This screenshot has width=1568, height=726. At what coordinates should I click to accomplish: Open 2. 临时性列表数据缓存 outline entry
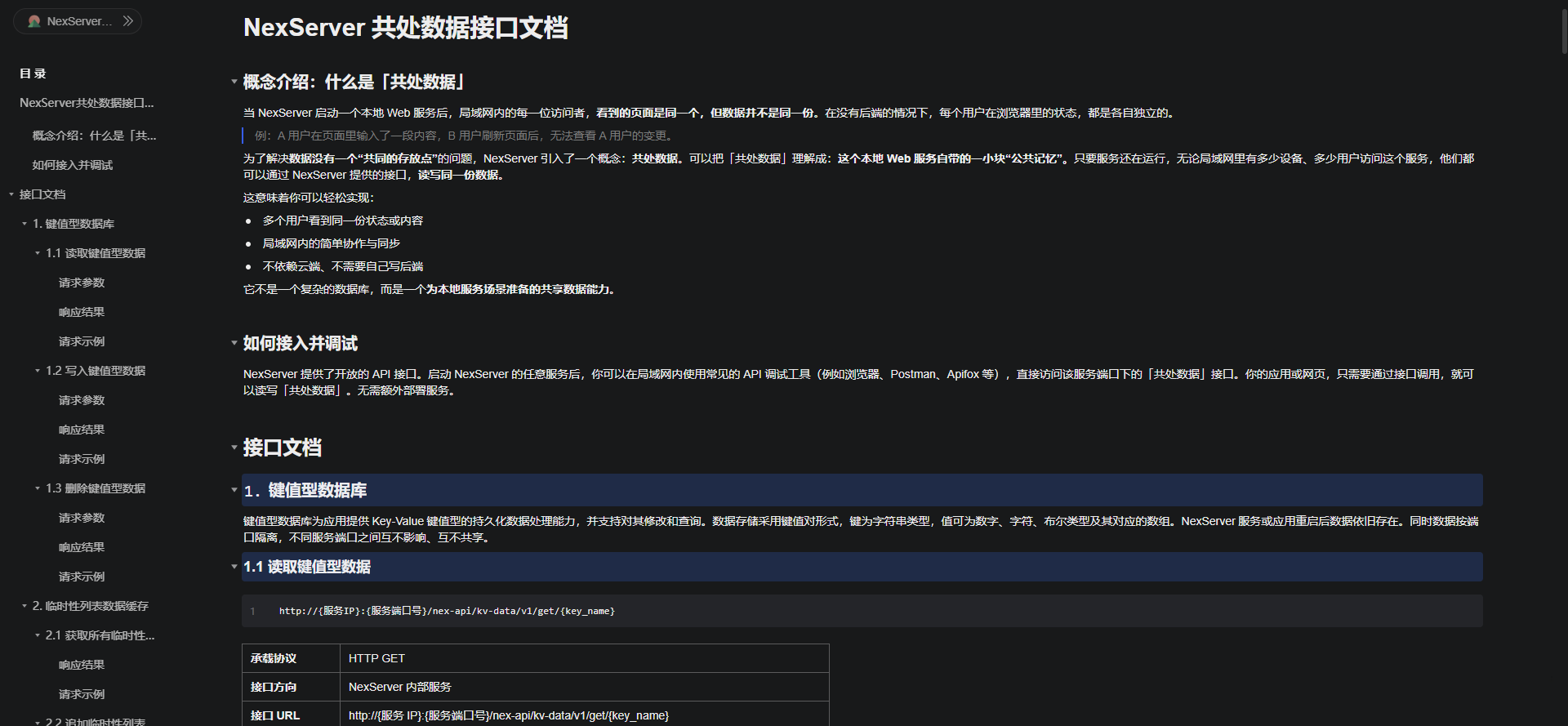pyautogui.click(x=91, y=606)
